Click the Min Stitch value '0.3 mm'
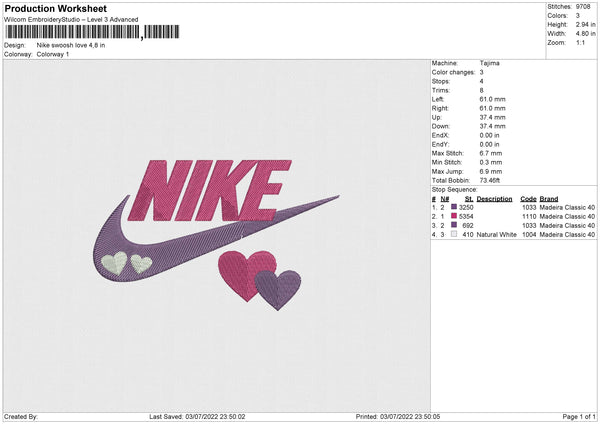This screenshot has height=424, width=600. [491, 162]
